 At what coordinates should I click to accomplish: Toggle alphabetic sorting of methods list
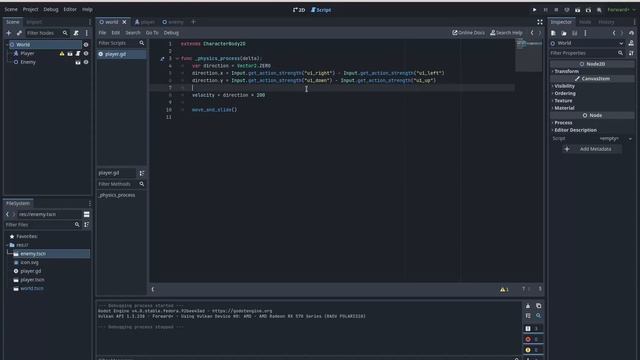[142, 173]
